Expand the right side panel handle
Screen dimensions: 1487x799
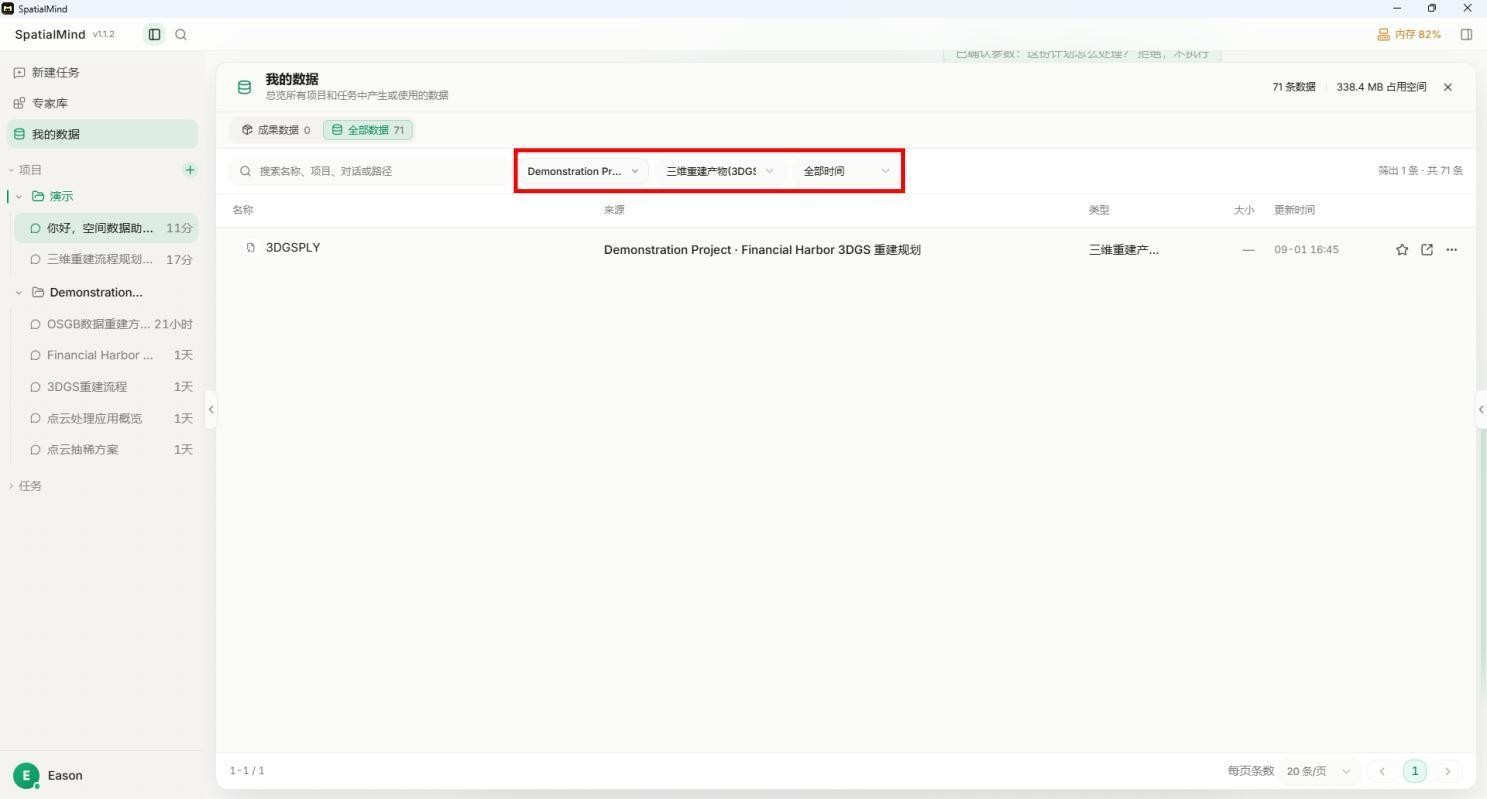pyautogui.click(x=1481, y=409)
